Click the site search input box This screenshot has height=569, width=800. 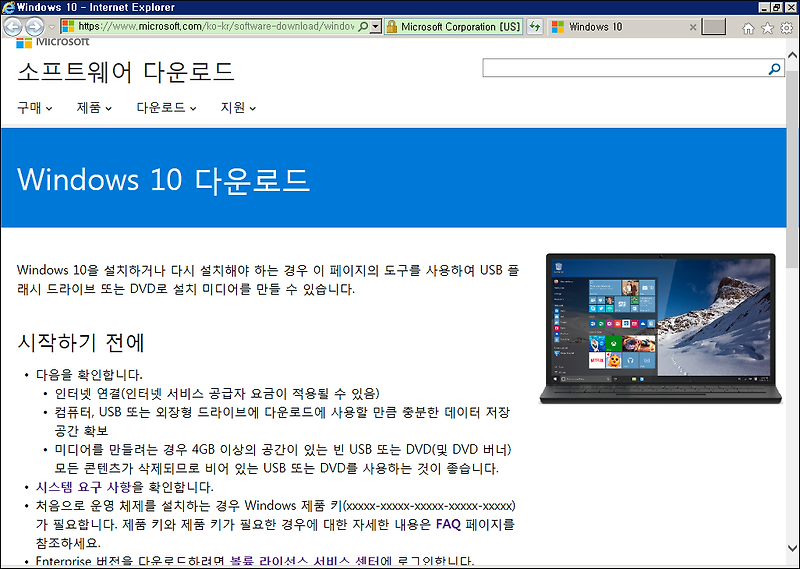click(x=623, y=68)
